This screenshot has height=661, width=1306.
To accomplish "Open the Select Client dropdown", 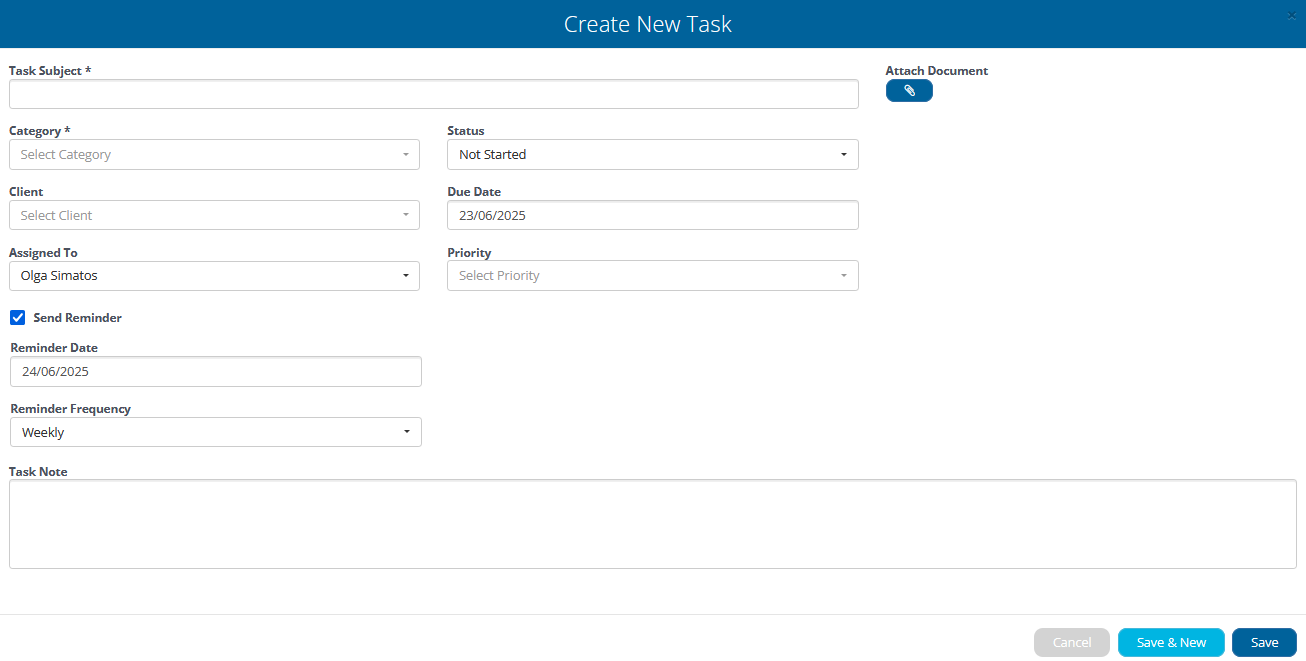I will [x=214, y=215].
